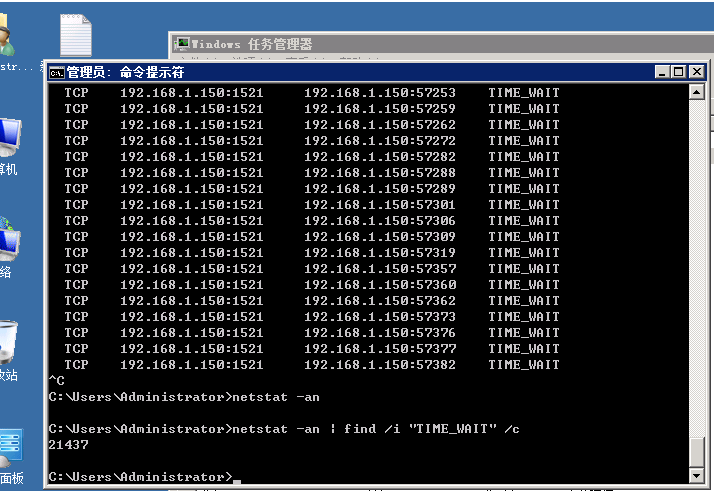Click the row with port 57319
Screen dimensions: 714x491
pyautogui.click(x=311, y=252)
